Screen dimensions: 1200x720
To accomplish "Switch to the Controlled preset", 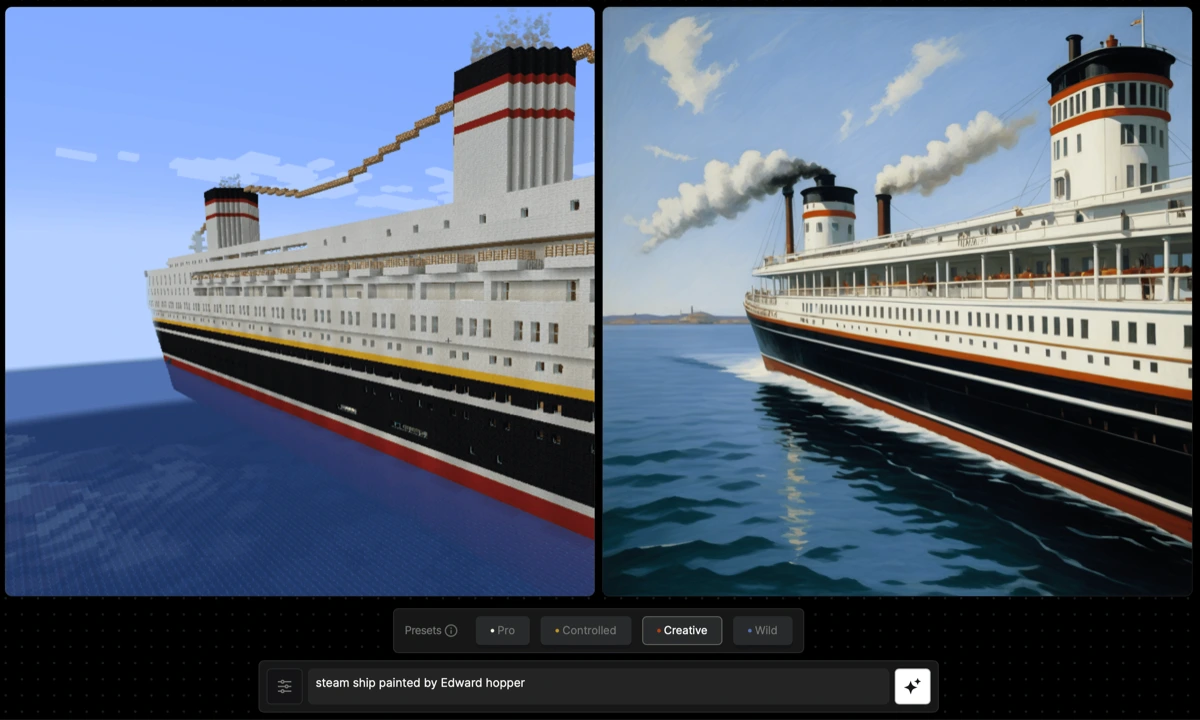I will (586, 631).
